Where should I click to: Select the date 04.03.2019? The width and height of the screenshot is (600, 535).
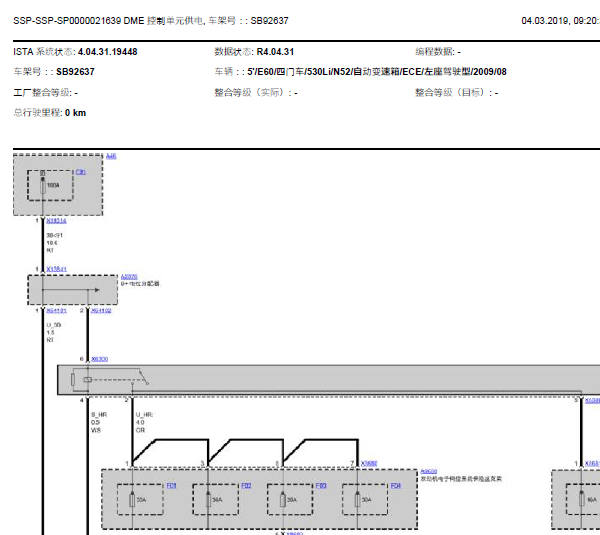coord(545,21)
